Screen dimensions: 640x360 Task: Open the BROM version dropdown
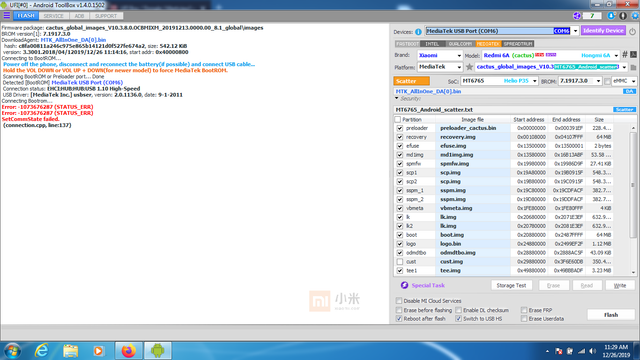point(598,81)
